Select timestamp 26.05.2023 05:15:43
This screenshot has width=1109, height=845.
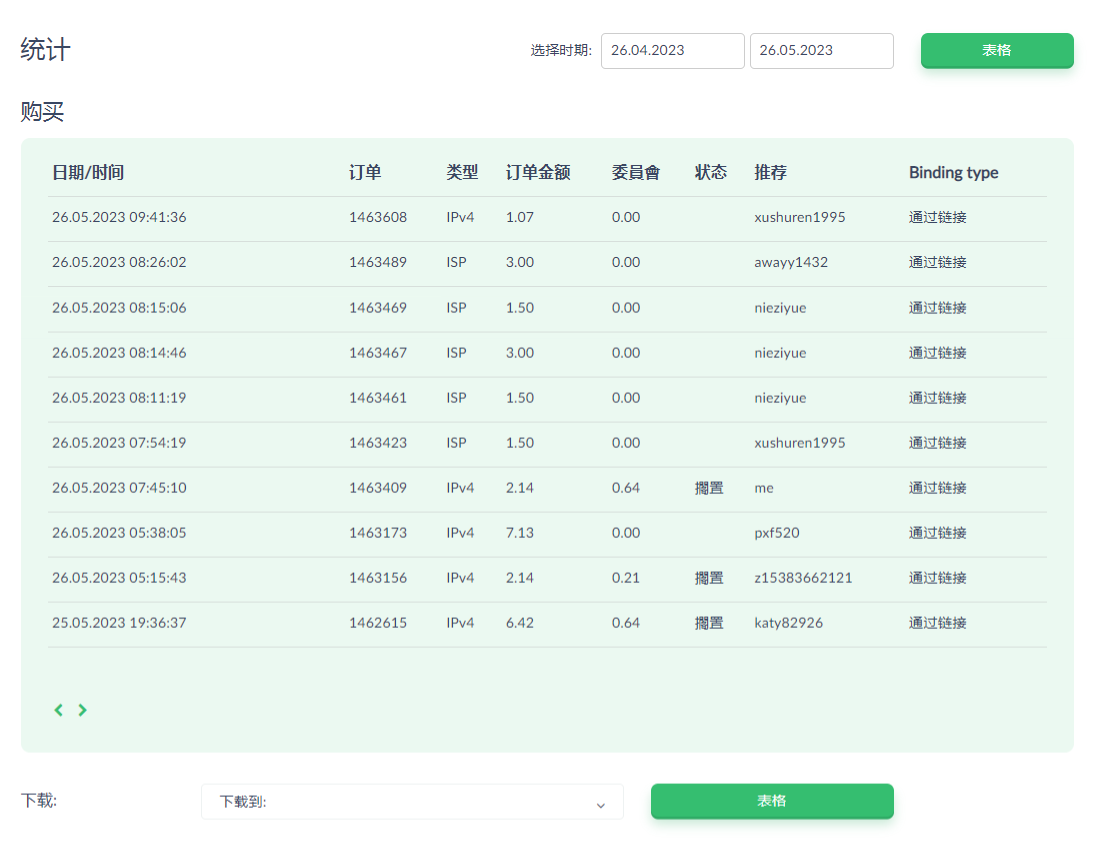120,578
